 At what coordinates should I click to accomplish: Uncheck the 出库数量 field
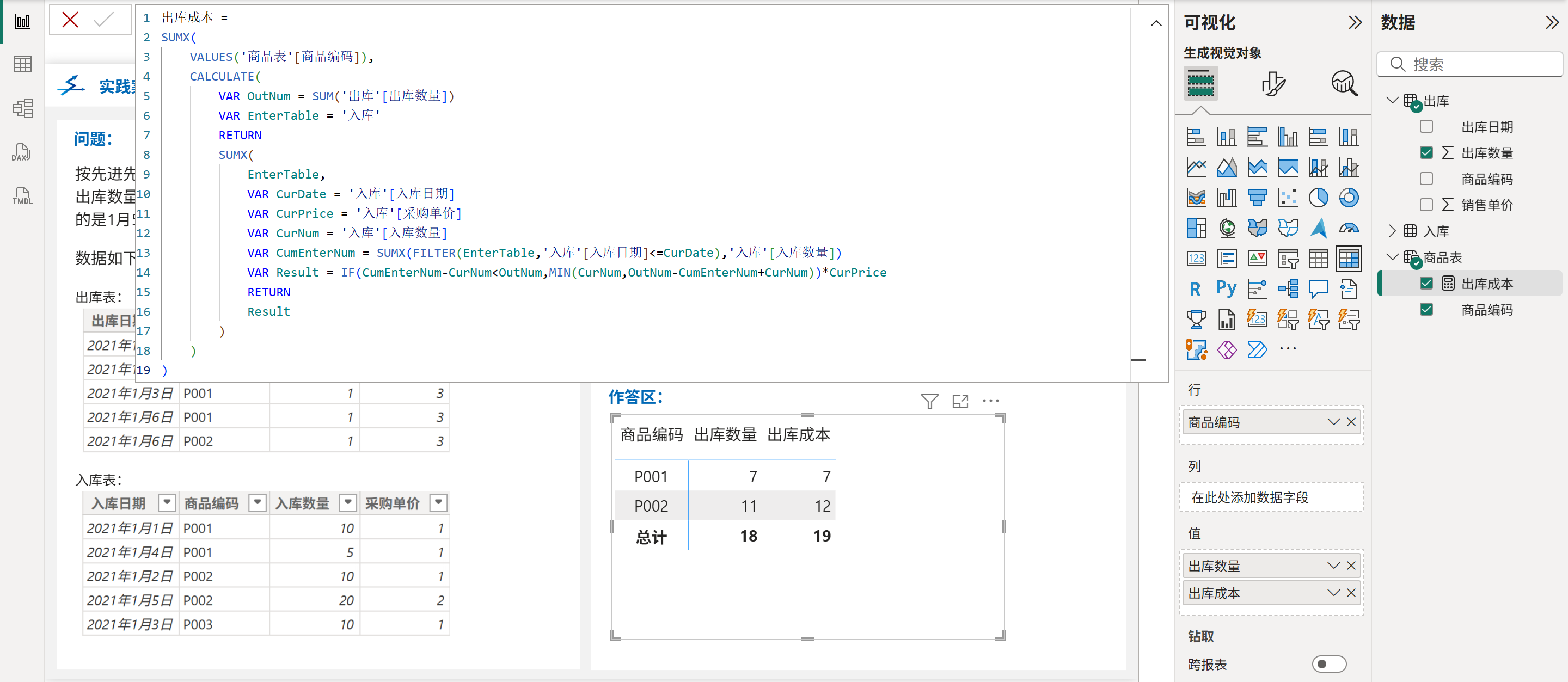(1426, 153)
